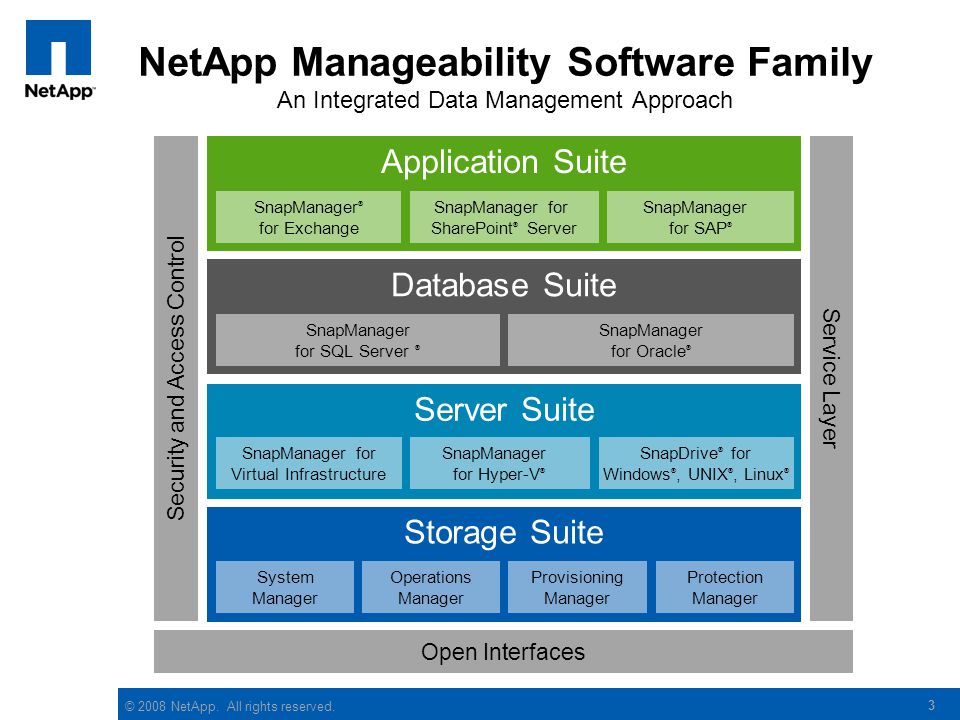Select the SnapManager for SQL Server box

[x=358, y=340]
